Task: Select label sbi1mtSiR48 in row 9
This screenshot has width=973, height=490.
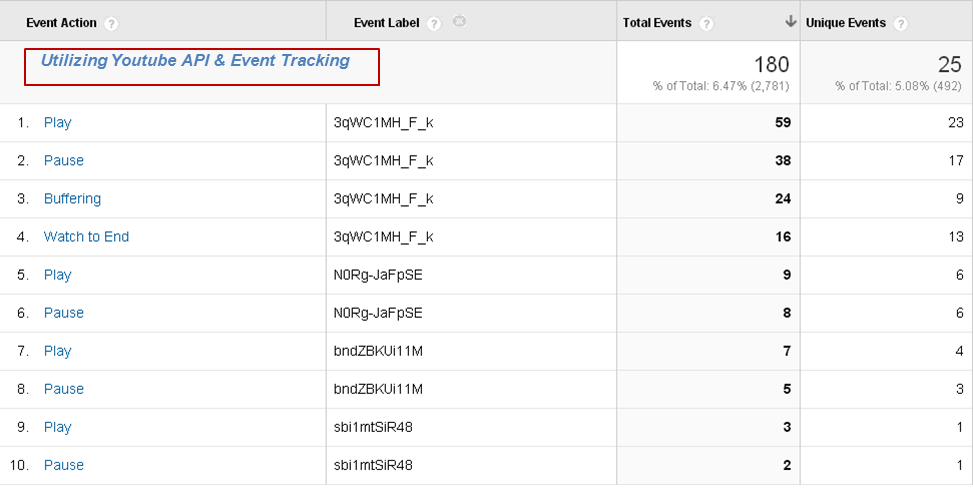Action: pyautogui.click(x=373, y=427)
